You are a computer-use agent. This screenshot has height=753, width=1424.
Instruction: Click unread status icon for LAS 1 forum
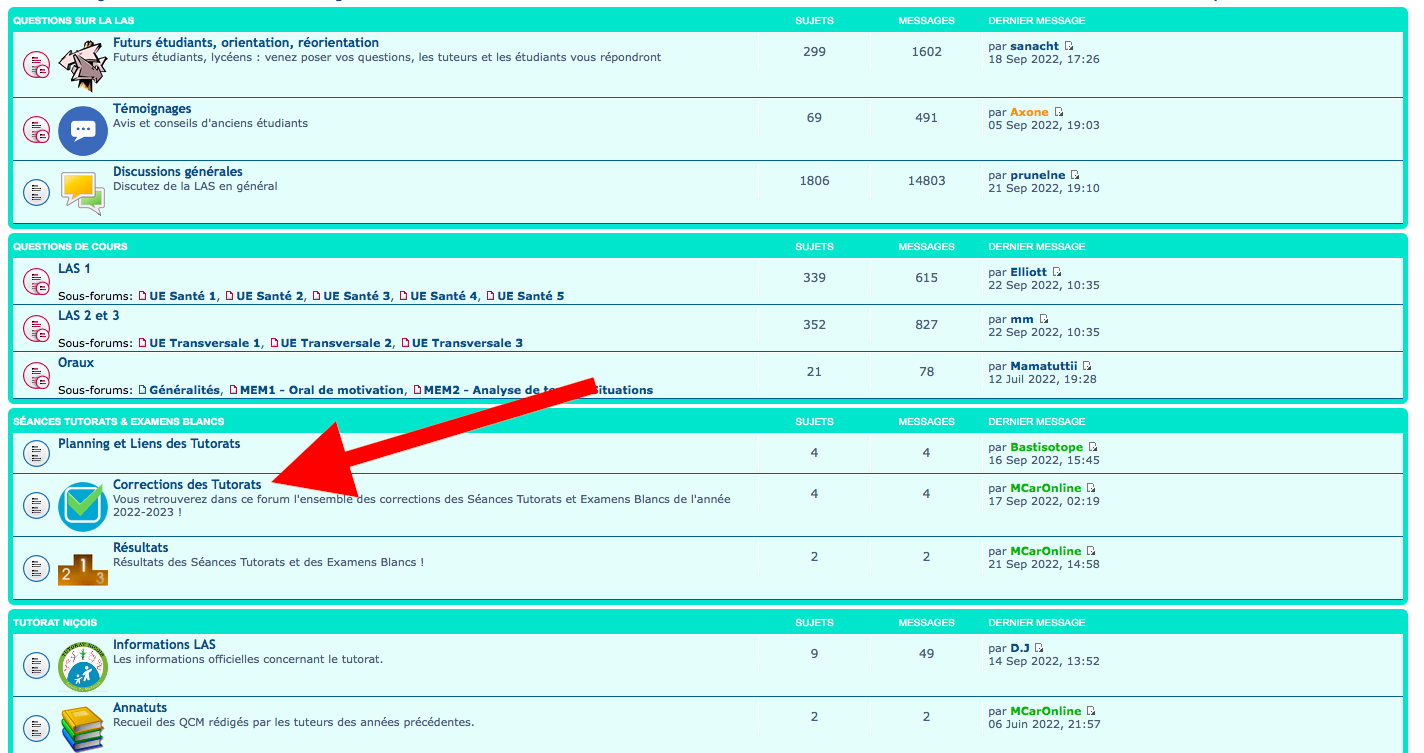coord(36,283)
